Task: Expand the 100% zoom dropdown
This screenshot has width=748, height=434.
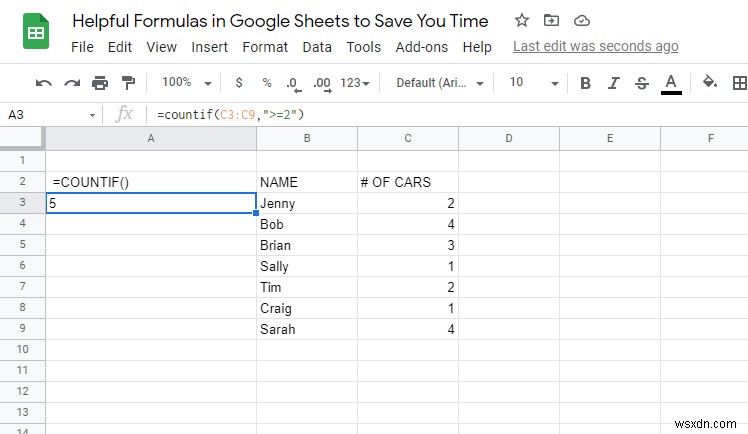Action: point(187,83)
